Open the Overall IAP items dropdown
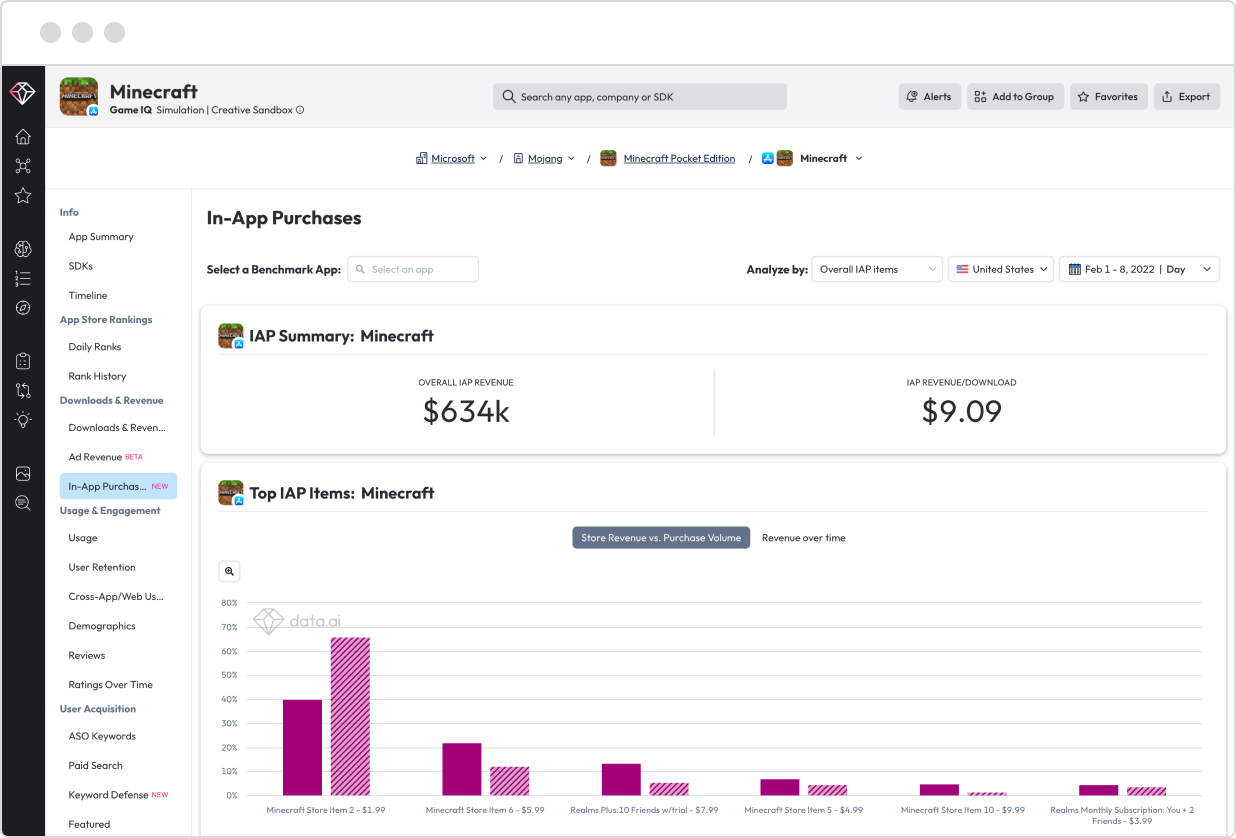 (x=877, y=269)
